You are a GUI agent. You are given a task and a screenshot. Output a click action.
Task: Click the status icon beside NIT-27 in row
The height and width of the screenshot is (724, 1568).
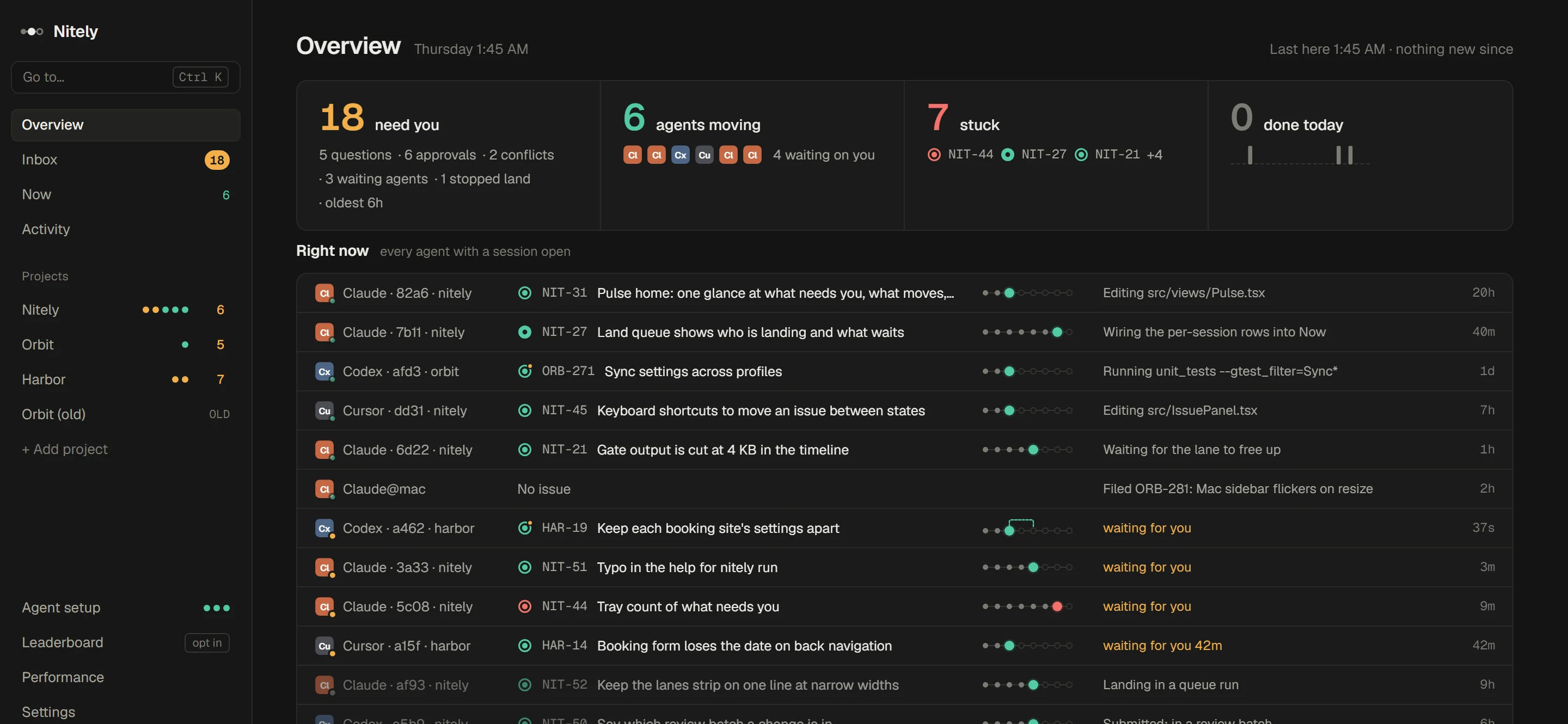[524, 332]
